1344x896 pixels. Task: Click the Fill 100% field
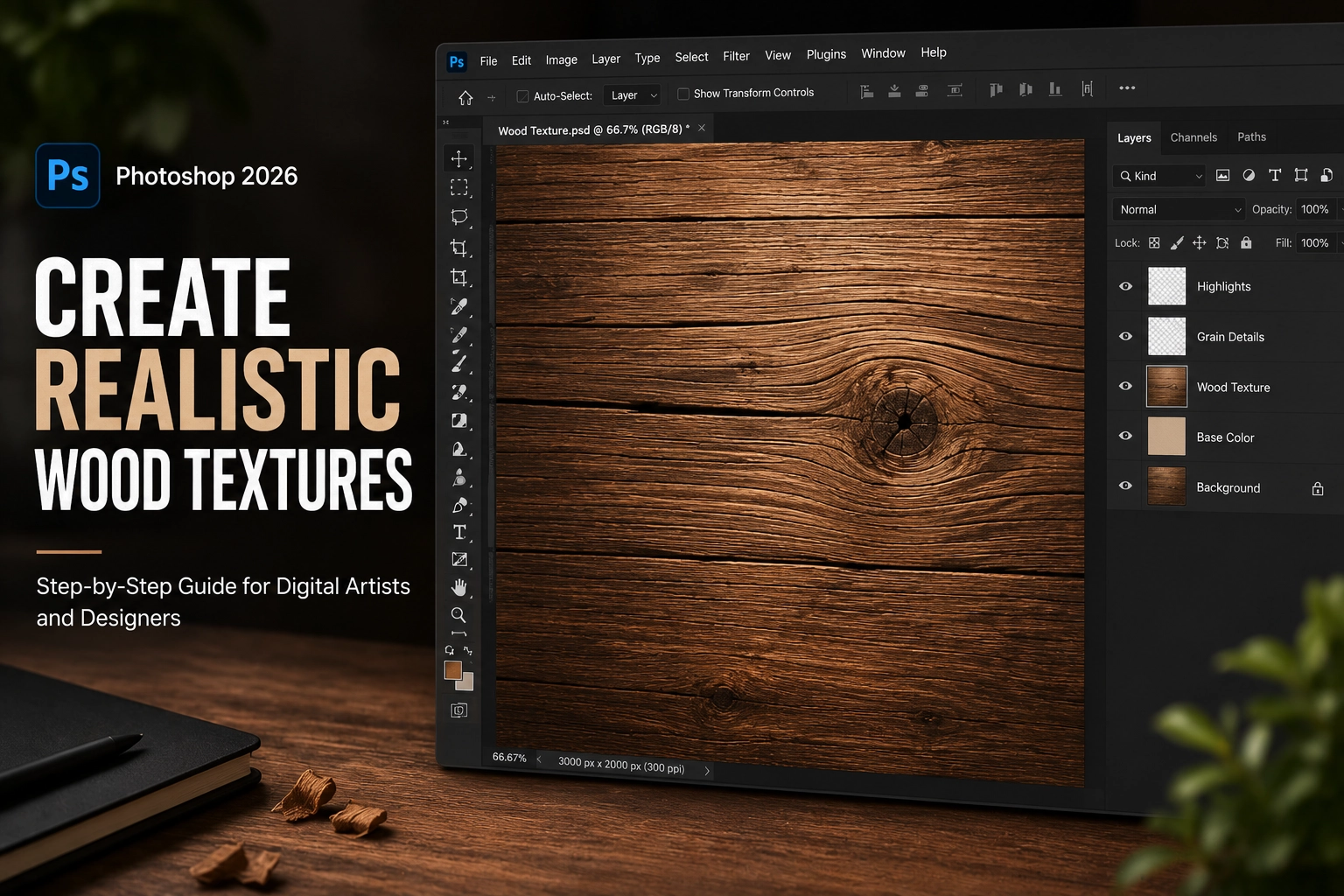tap(1315, 242)
